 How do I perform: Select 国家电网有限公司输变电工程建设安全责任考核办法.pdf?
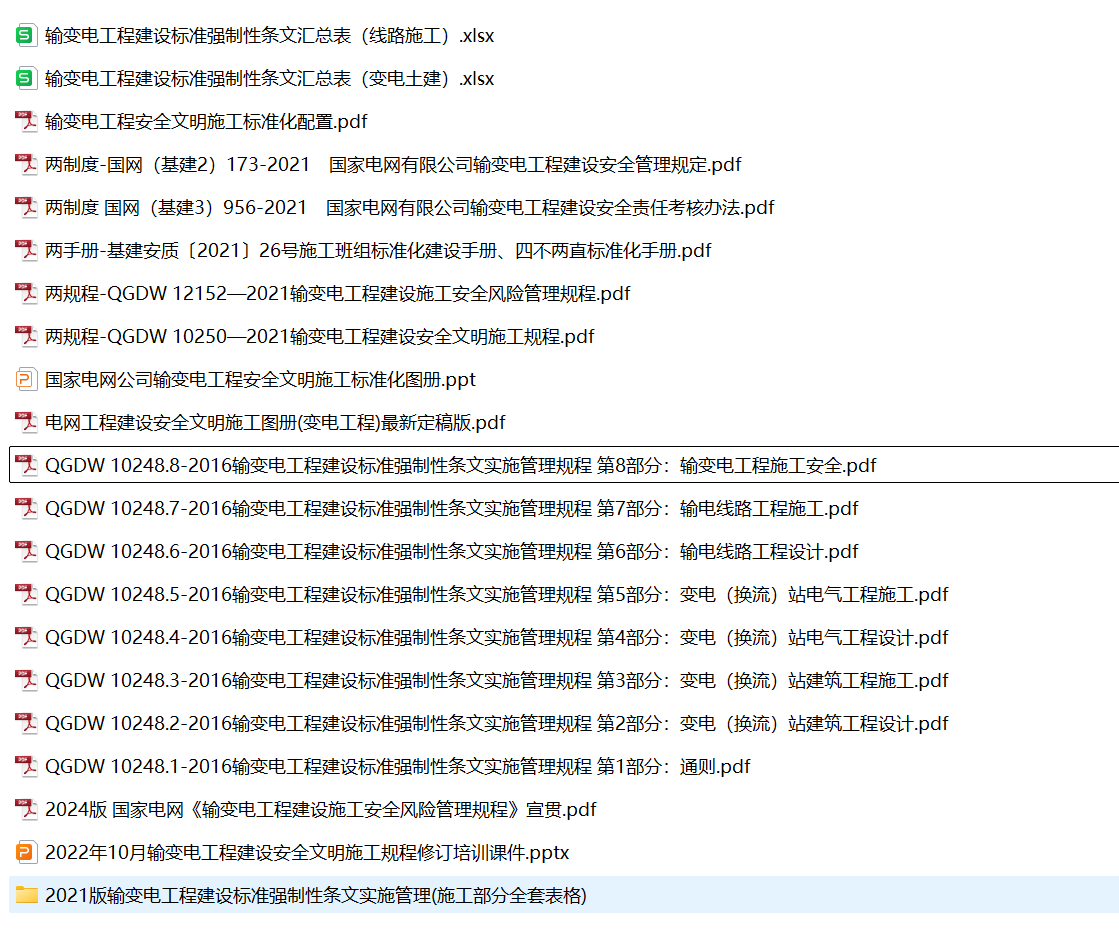[550, 208]
